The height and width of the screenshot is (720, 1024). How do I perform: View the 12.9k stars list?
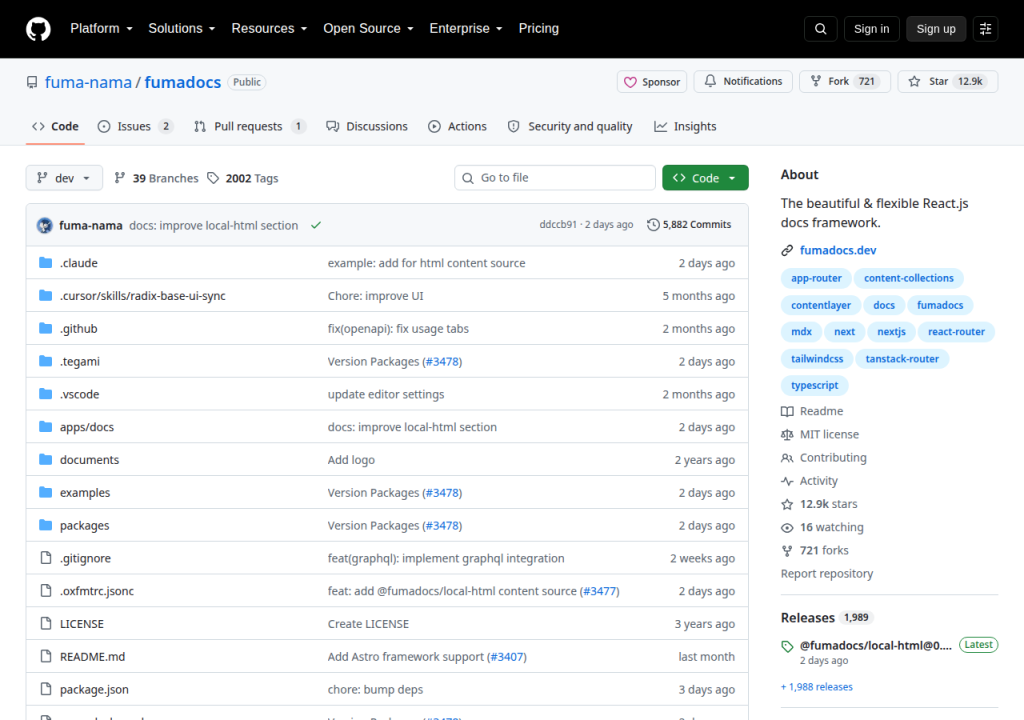[x=819, y=504]
